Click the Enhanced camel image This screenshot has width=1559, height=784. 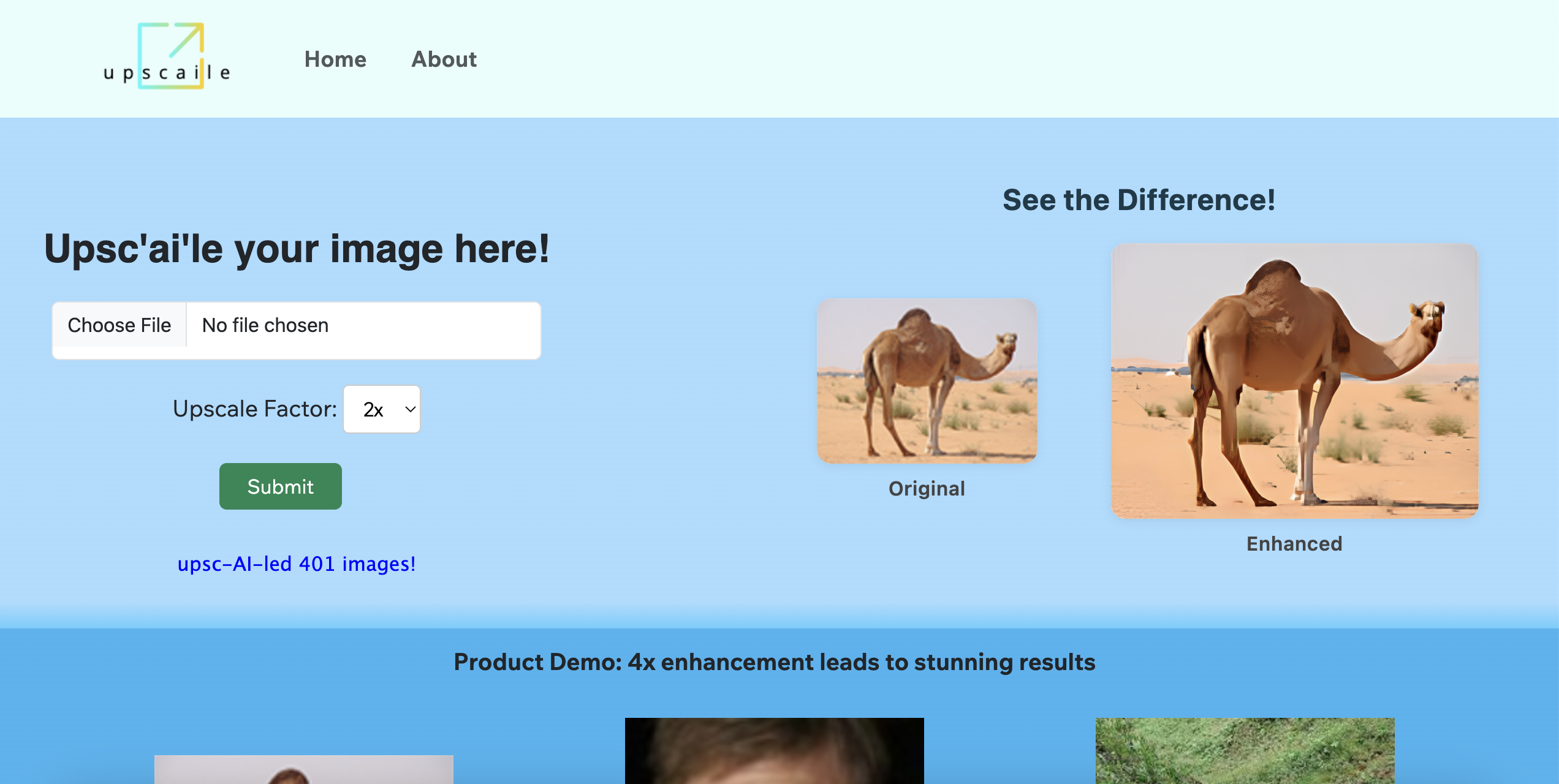coord(1294,381)
